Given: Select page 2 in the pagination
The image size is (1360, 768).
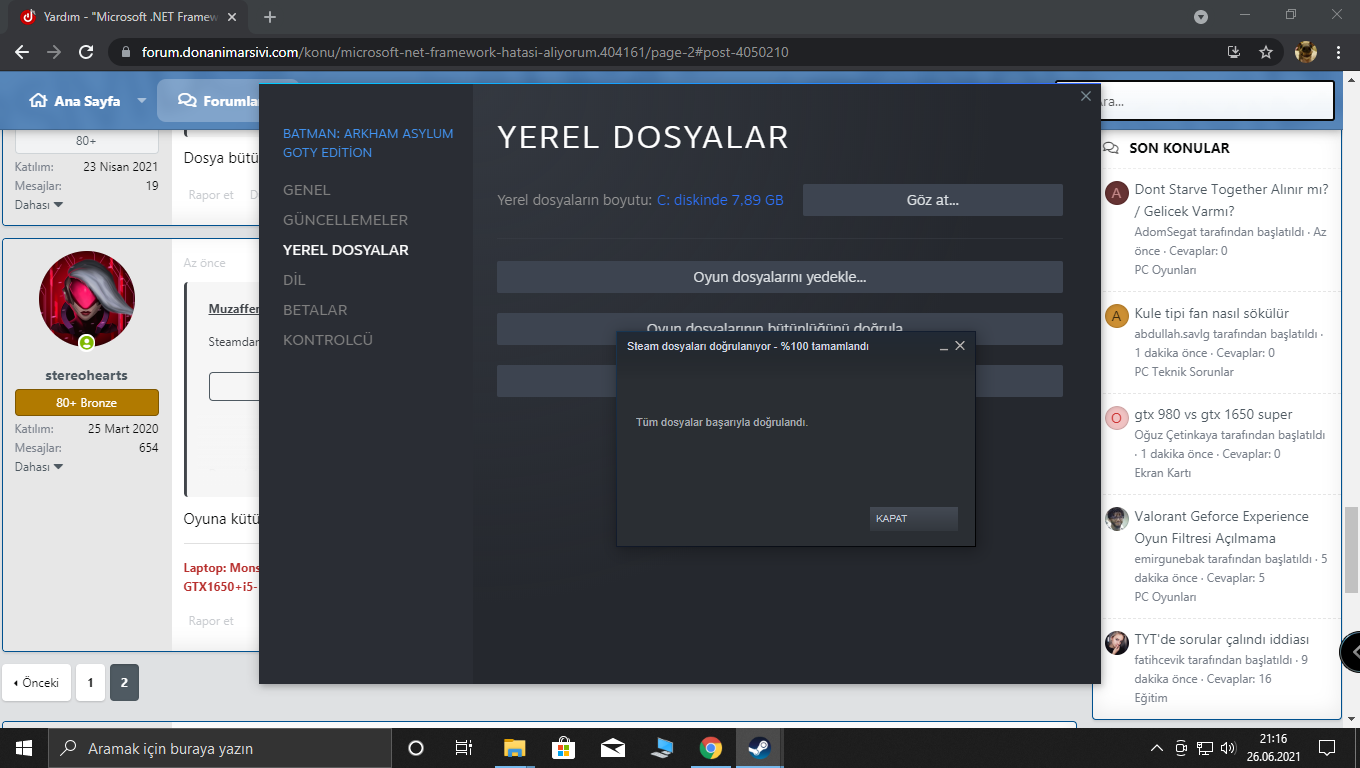Looking at the screenshot, I should (124, 683).
